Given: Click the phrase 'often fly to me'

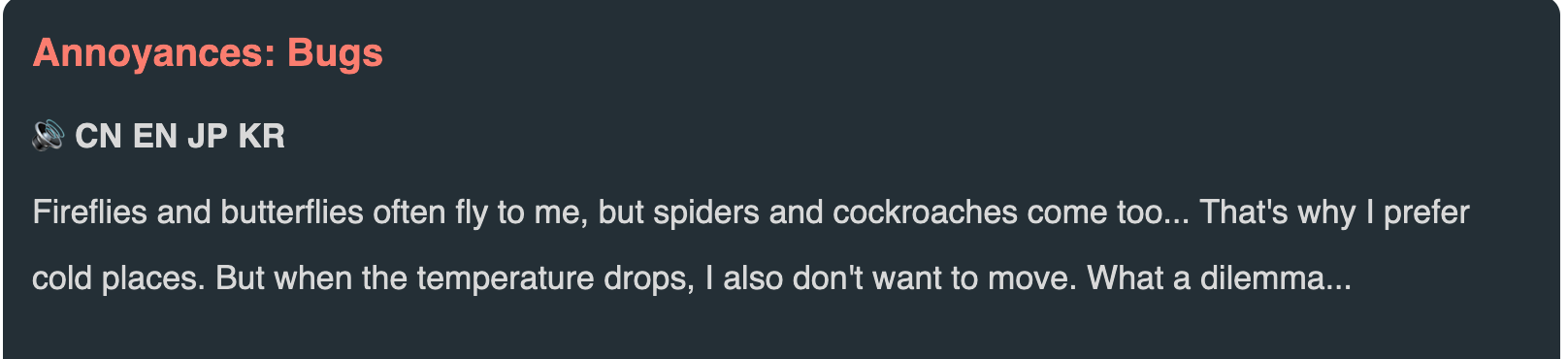Looking at the screenshot, I should click(x=480, y=212).
